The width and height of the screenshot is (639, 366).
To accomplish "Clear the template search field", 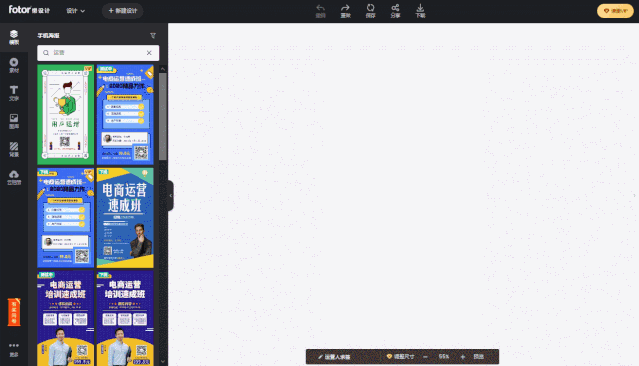I will point(149,53).
